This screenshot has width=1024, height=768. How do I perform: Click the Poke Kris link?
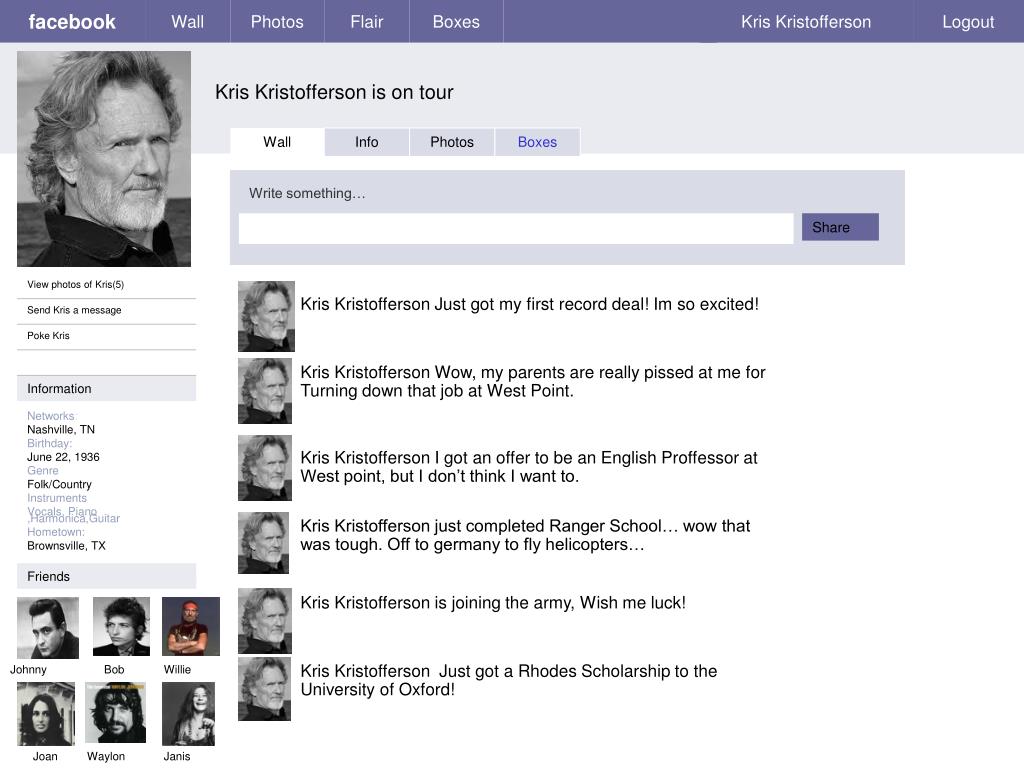click(48, 335)
